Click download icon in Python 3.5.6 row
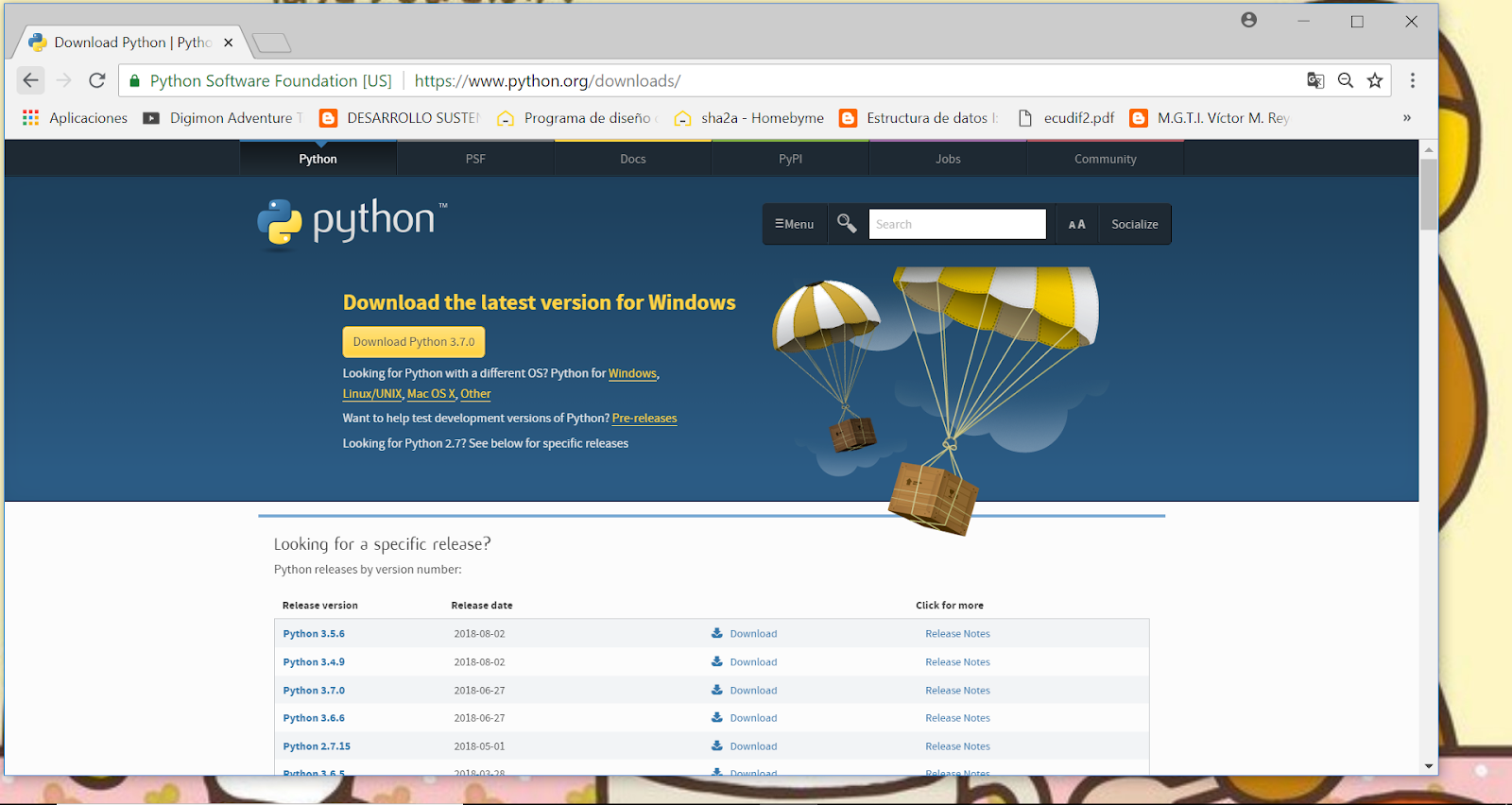Image resolution: width=1512 pixels, height=805 pixels. point(717,633)
